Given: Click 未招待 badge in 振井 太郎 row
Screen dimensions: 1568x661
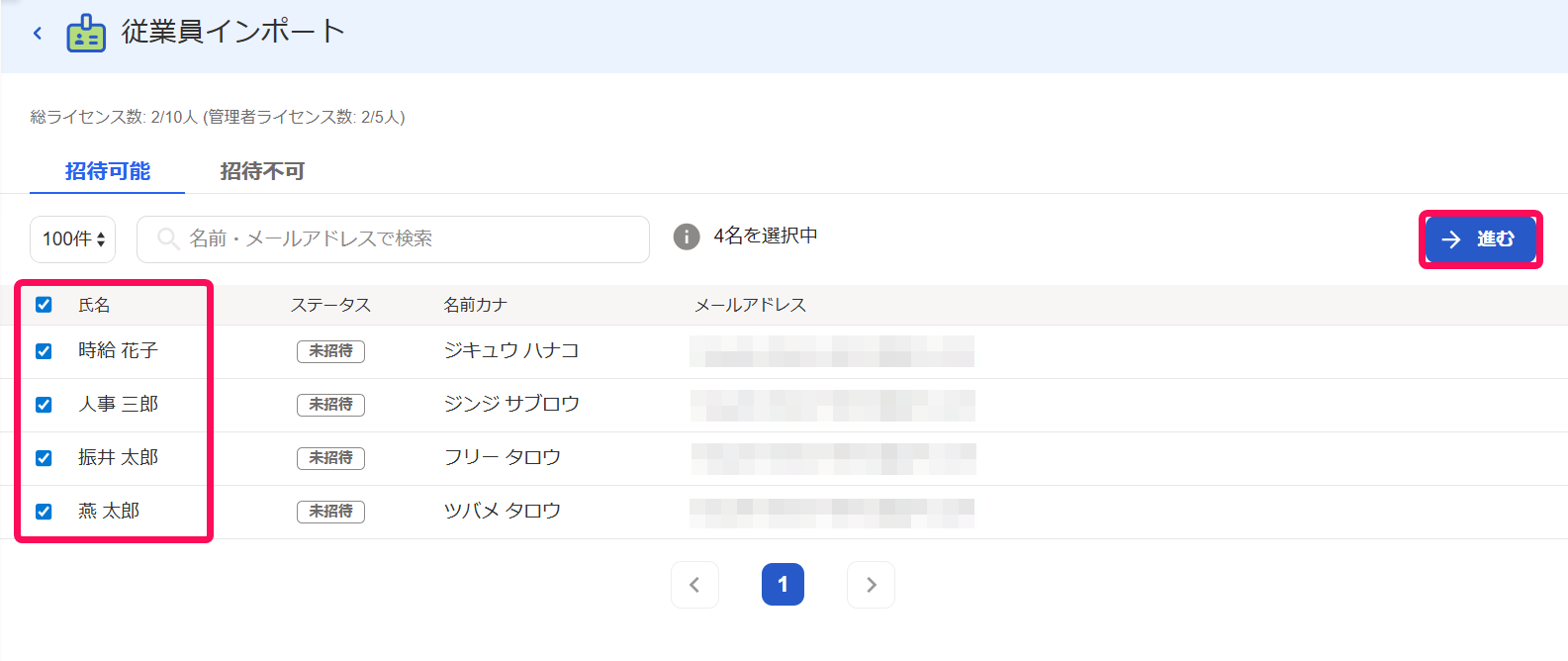Looking at the screenshot, I should coord(330,458).
